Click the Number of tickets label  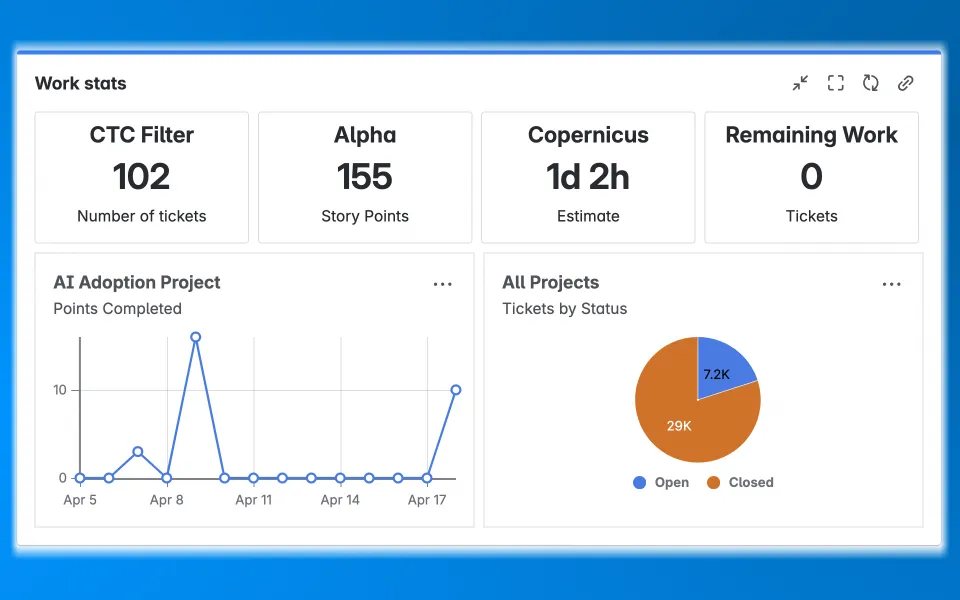pos(141,216)
